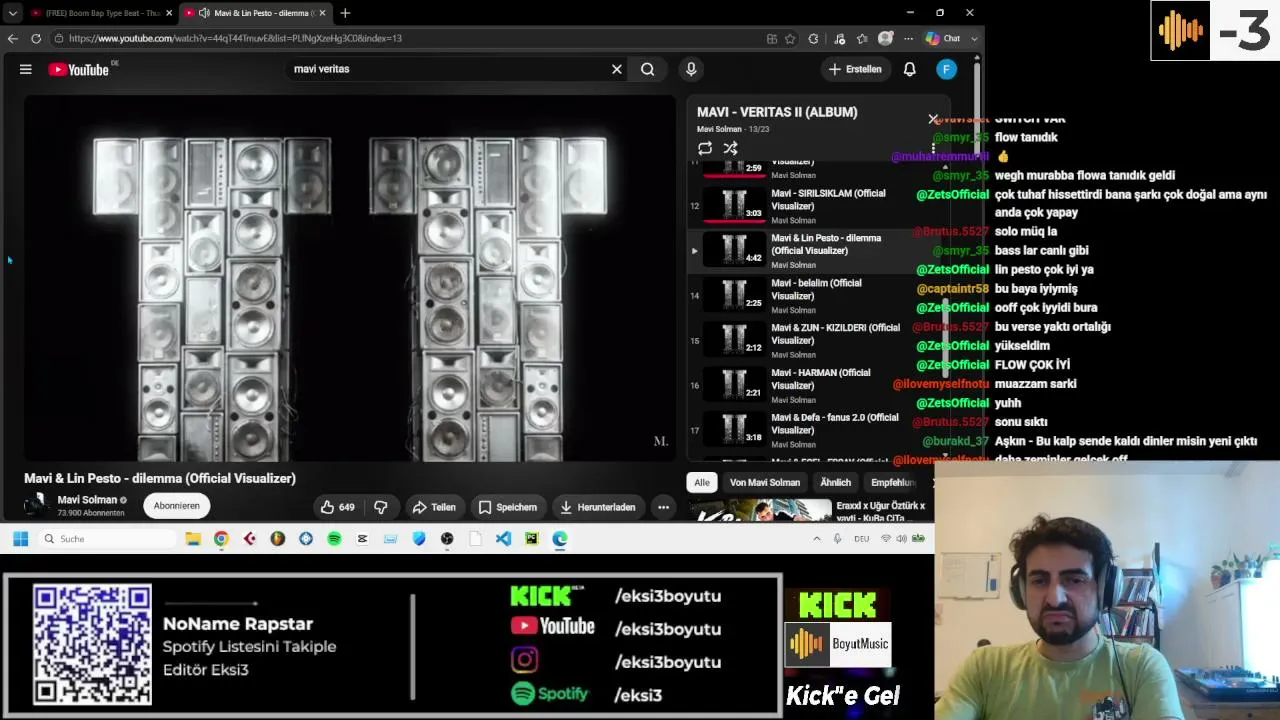
Task: Open the Eraxd x Uğur Öztürk recommended video
Action: pos(810,511)
